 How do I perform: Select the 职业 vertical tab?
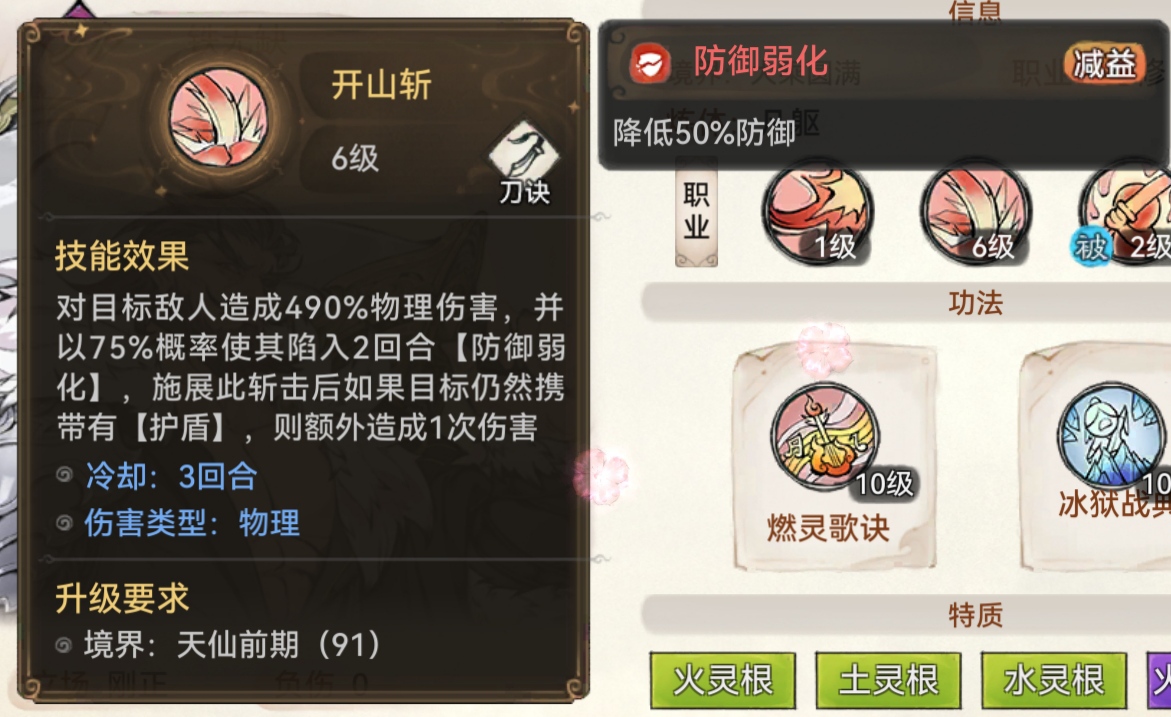pyautogui.click(x=696, y=211)
